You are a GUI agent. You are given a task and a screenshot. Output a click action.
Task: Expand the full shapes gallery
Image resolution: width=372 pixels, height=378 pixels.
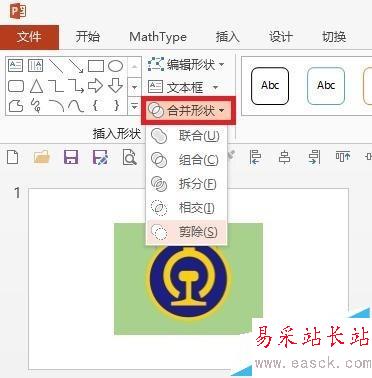click(x=134, y=106)
